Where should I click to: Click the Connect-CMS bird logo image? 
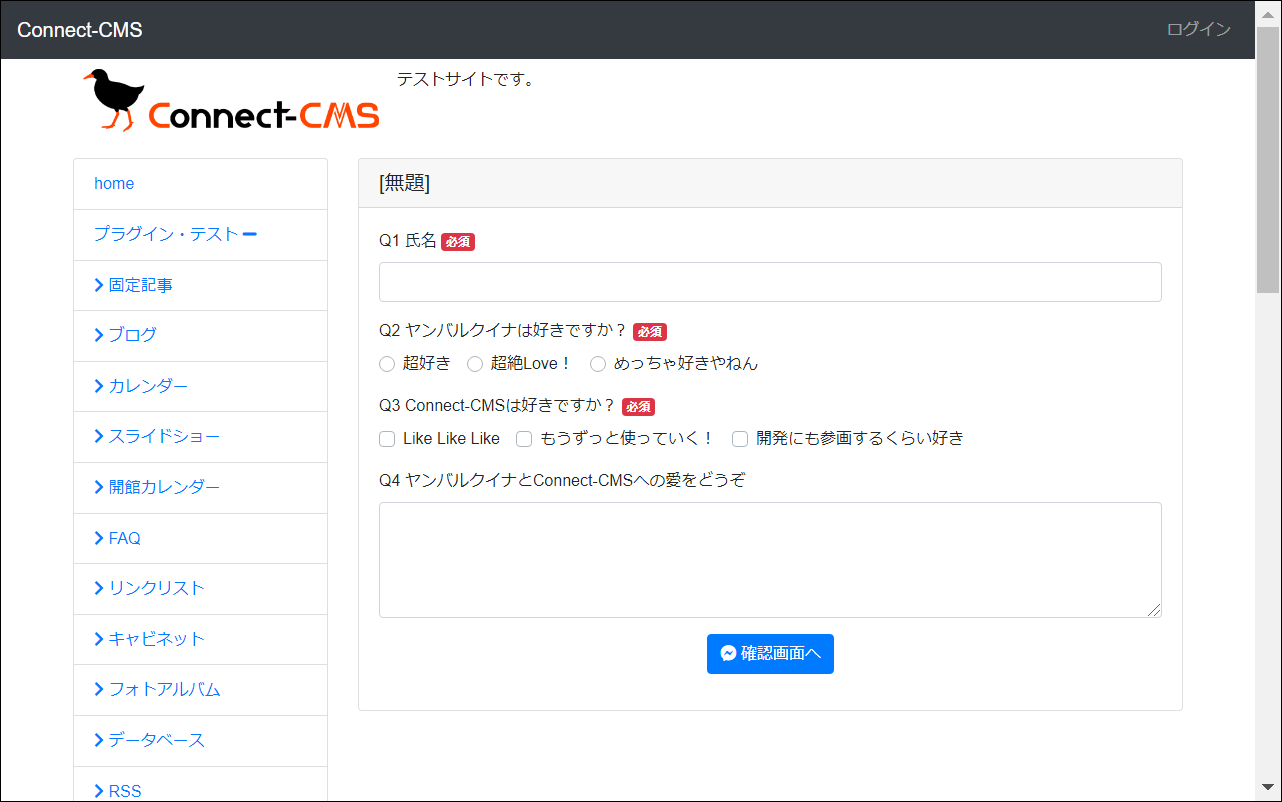[x=231, y=100]
